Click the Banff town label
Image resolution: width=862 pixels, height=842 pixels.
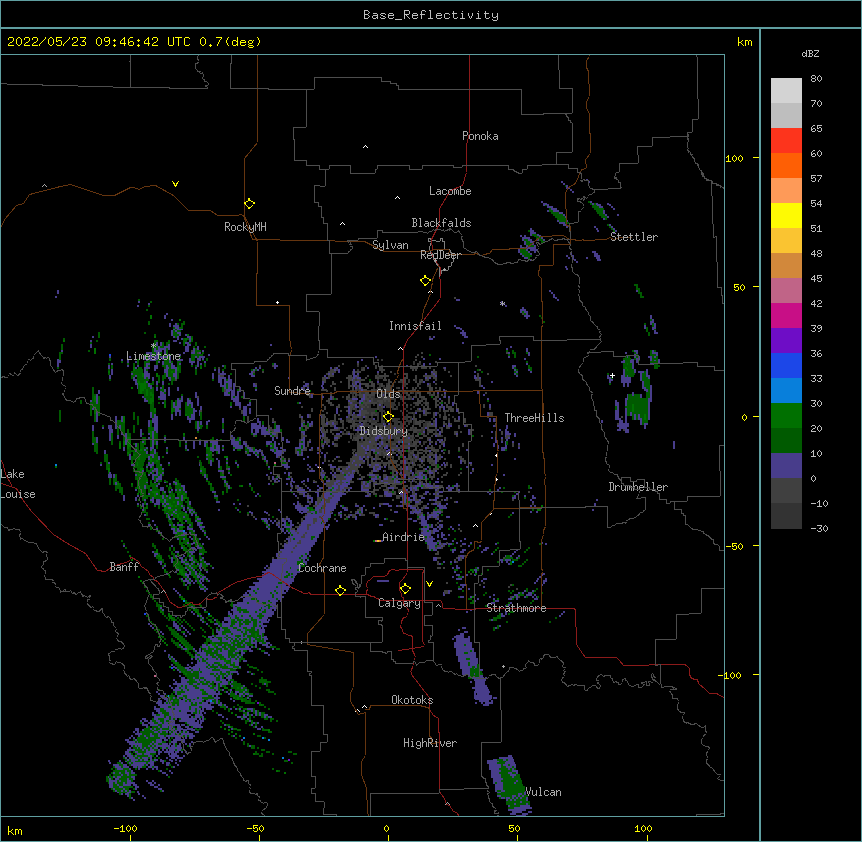[124, 567]
